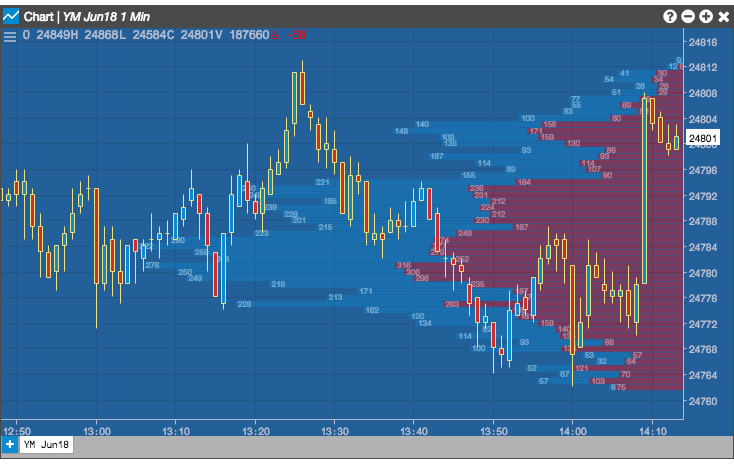Click the 12:50 time axis label
This screenshot has width=734, height=468.
17,431
